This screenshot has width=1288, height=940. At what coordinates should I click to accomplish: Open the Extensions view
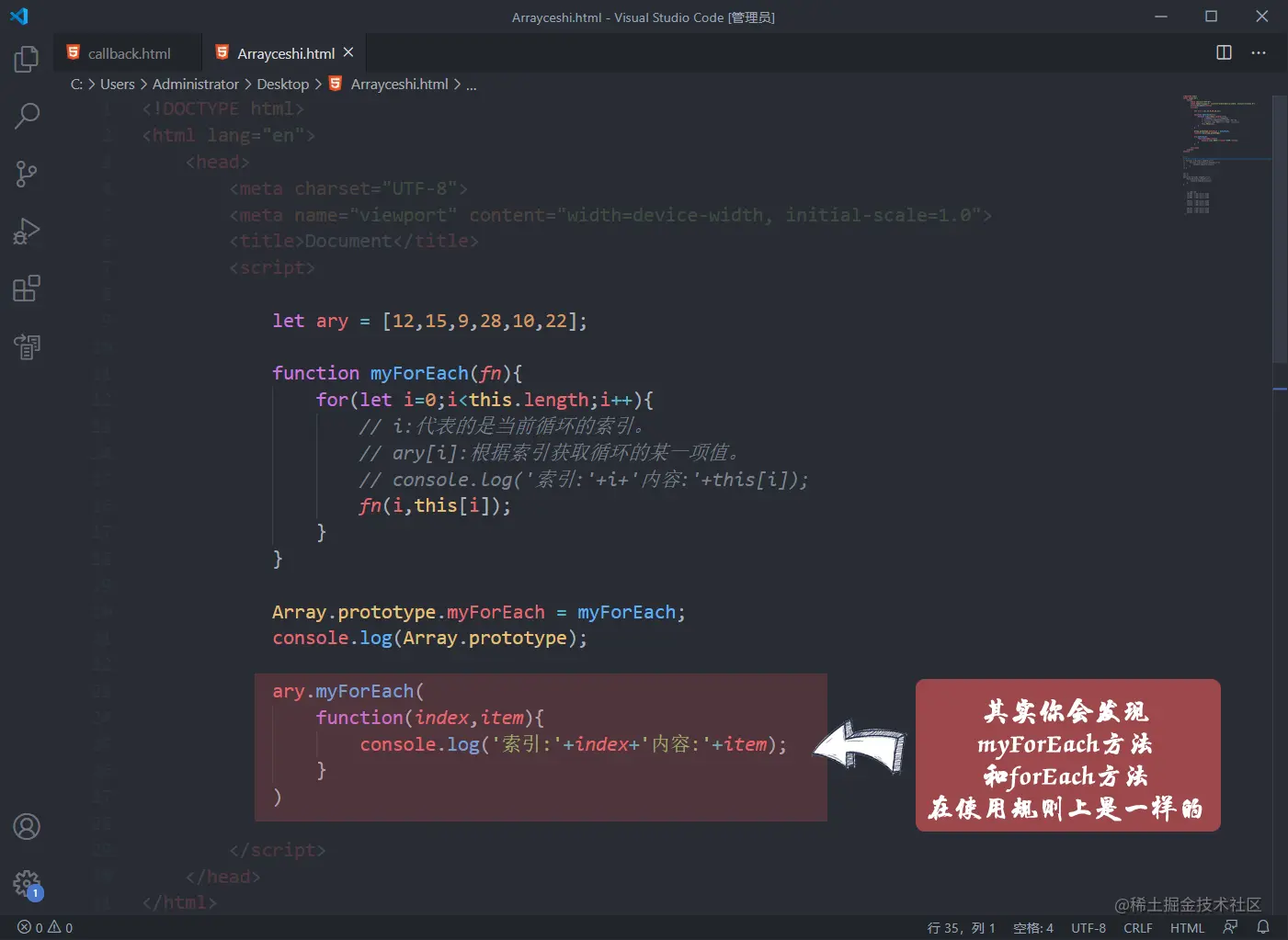(27, 289)
